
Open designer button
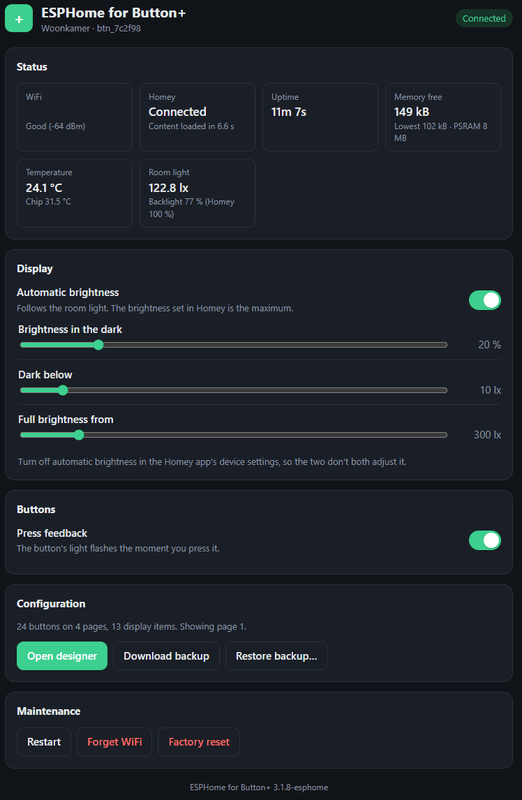[x=62, y=656]
